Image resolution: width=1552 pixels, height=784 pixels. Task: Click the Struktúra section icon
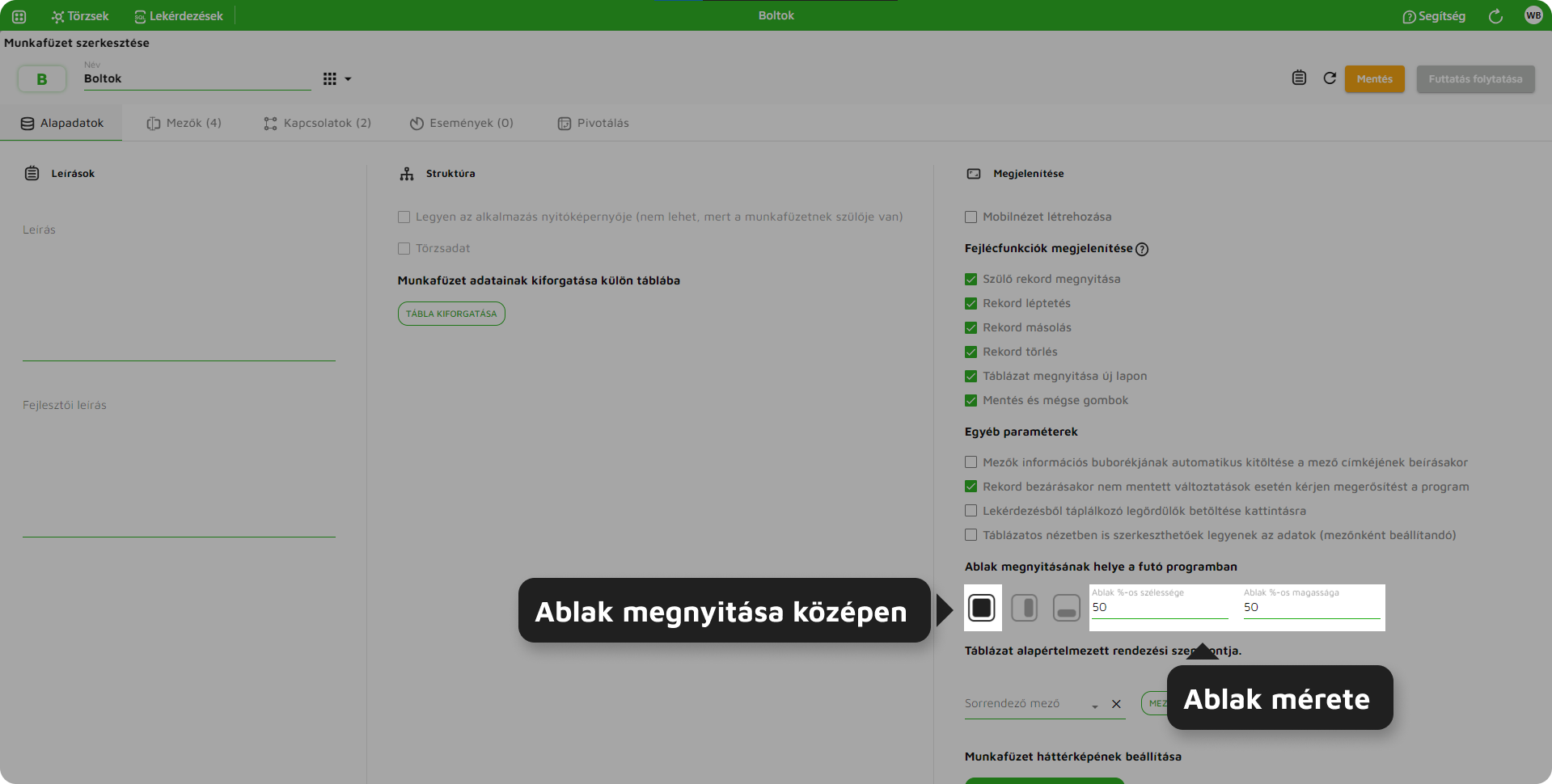(x=407, y=174)
